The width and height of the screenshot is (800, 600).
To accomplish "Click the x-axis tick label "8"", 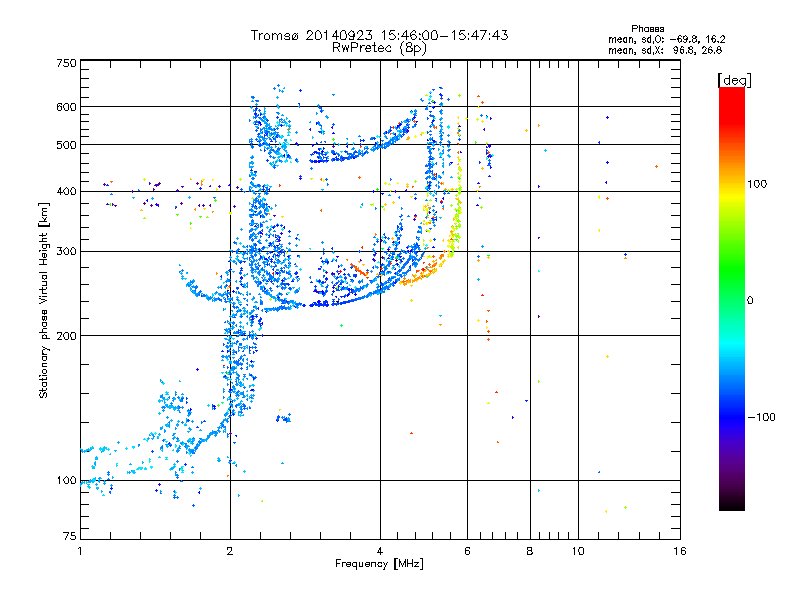I will click(530, 551).
